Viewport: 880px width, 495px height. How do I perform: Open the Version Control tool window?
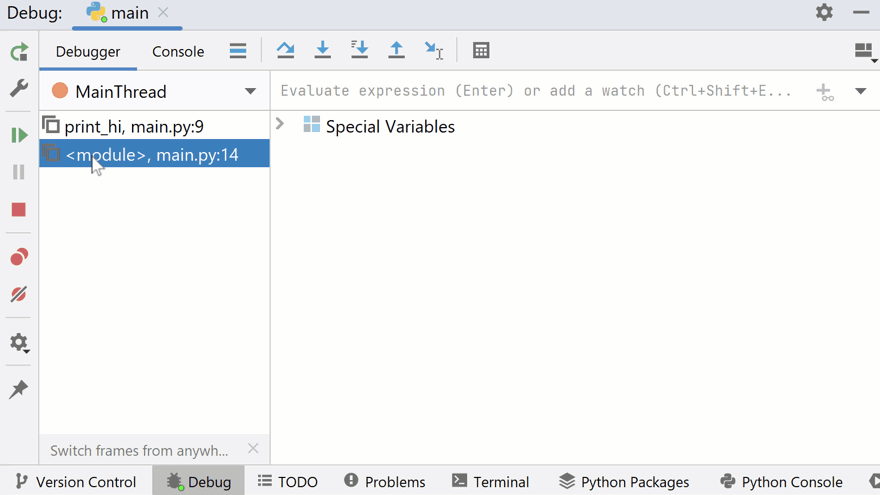click(x=75, y=482)
